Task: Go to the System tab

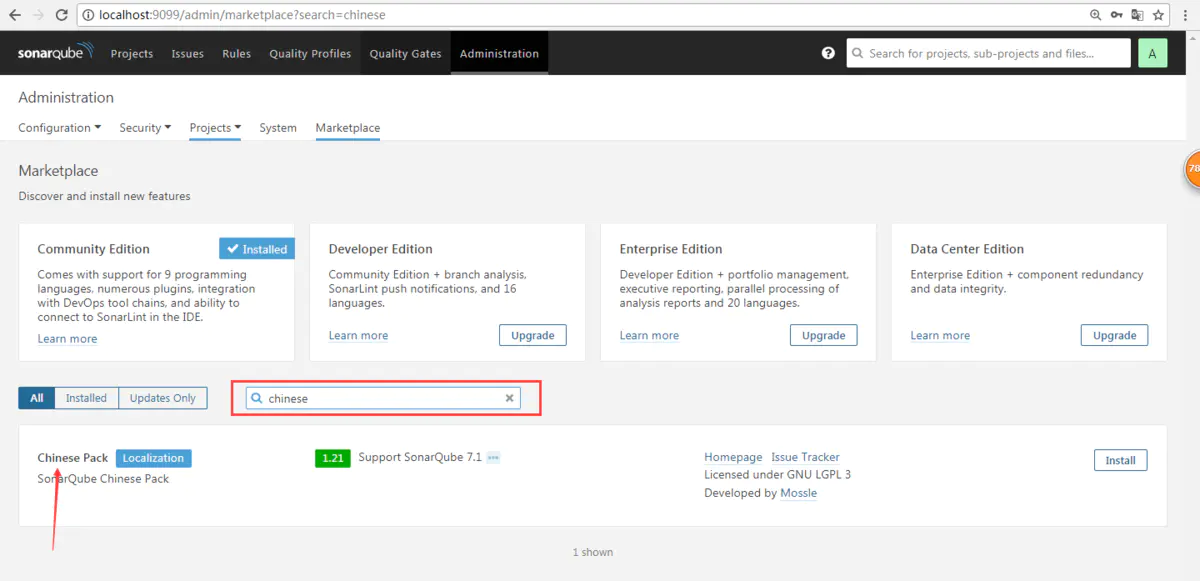Action: point(278,128)
